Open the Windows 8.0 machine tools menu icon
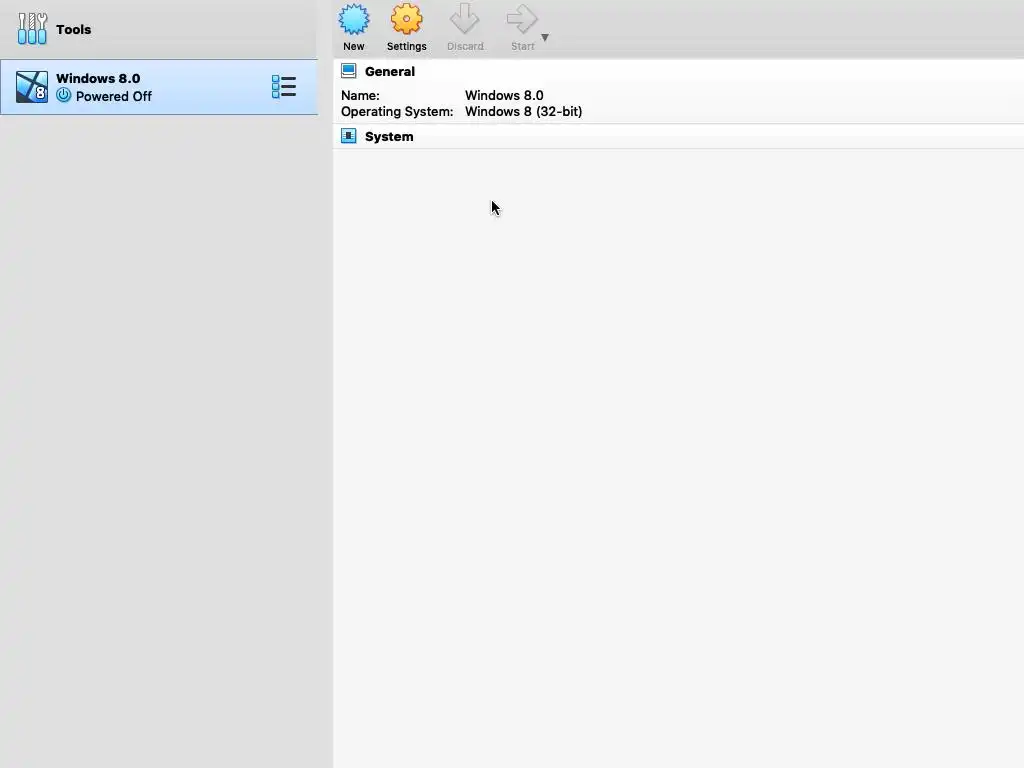 pos(284,86)
